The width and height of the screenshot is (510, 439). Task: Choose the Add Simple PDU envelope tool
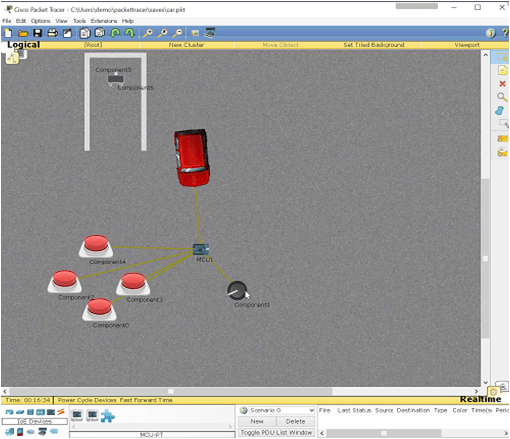502,138
